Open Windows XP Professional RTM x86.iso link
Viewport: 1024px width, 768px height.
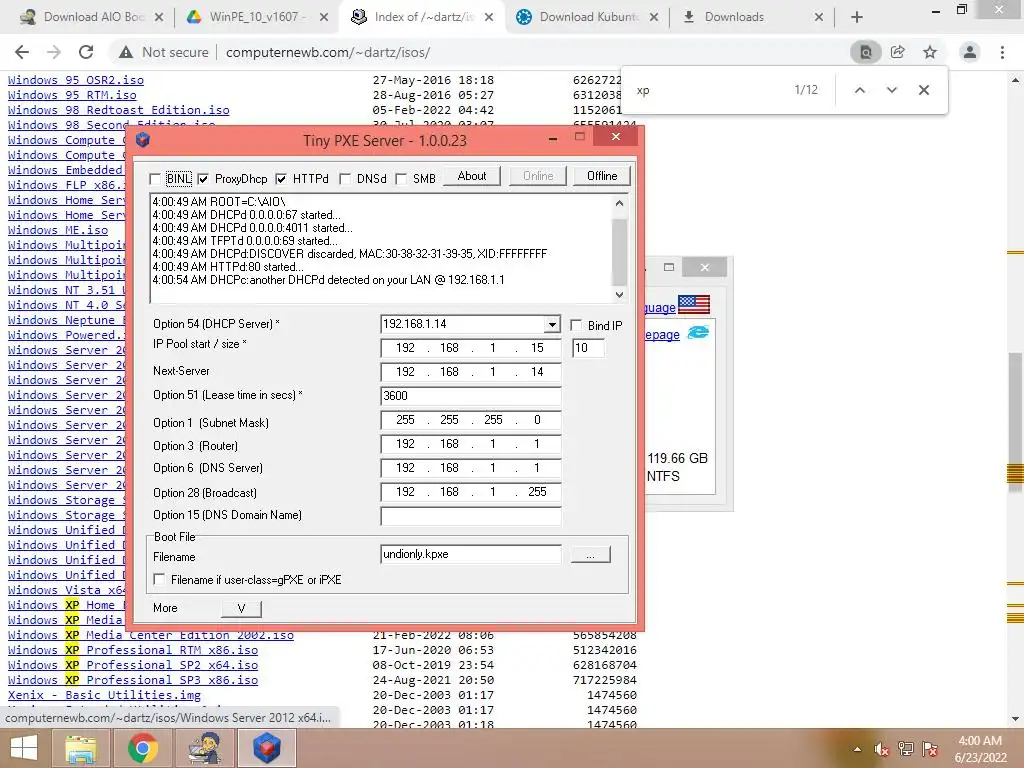[x=133, y=650]
